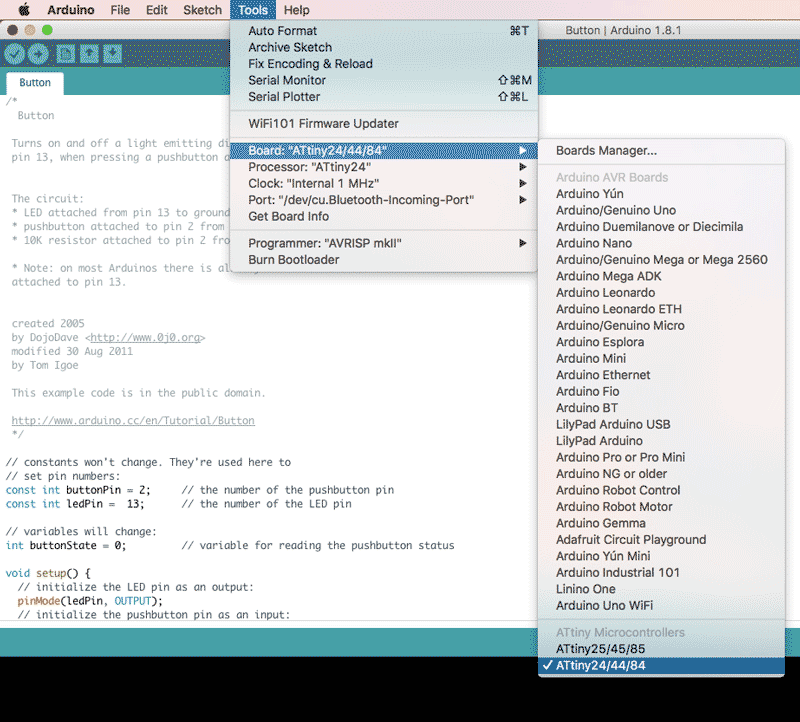800x722 pixels.
Task: Open the Serial Monitor
Action: click(x=384, y=80)
